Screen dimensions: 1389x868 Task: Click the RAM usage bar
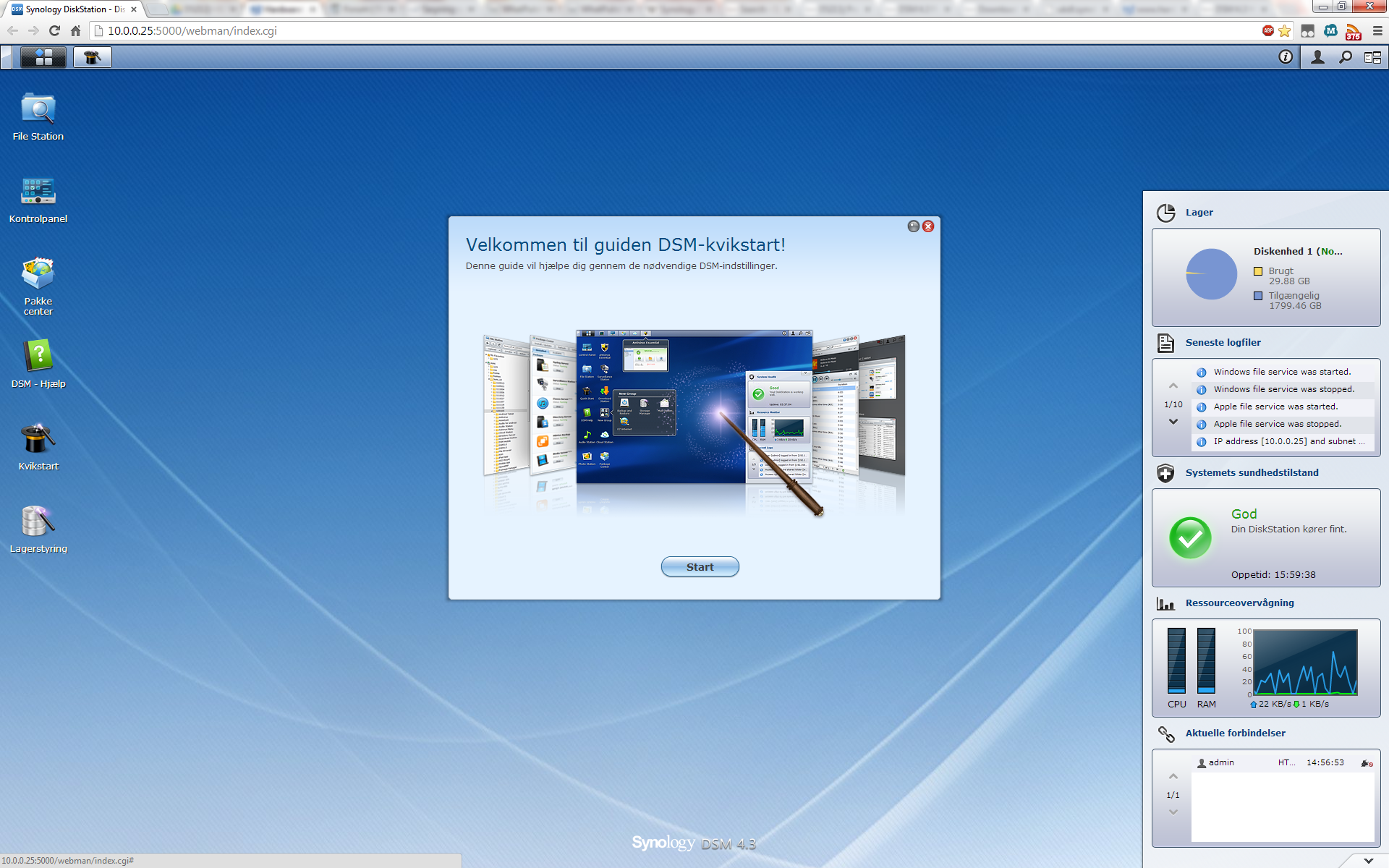click(1206, 660)
